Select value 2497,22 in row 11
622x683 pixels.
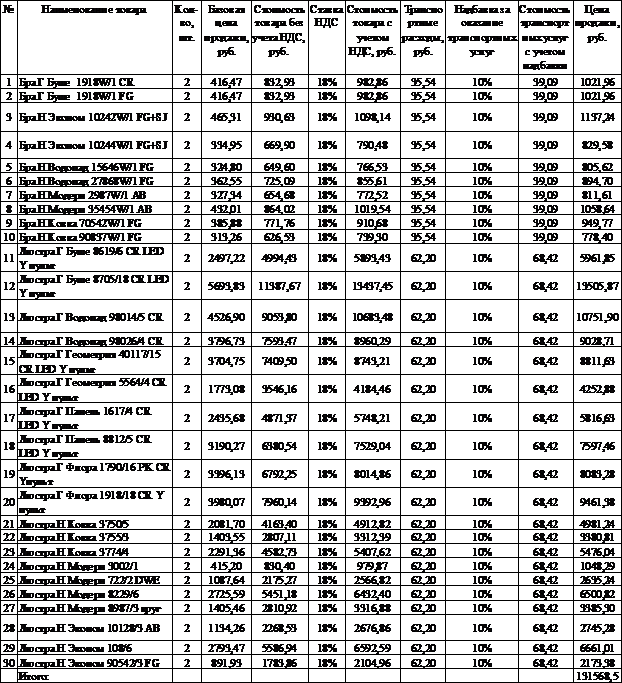(x=226, y=258)
